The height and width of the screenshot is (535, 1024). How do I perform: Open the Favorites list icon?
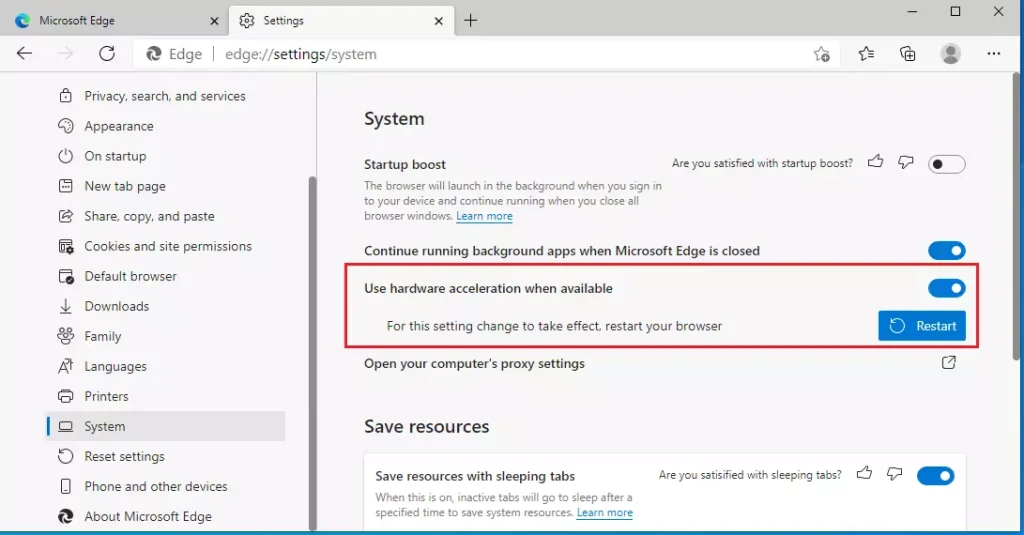pyautogui.click(x=866, y=54)
